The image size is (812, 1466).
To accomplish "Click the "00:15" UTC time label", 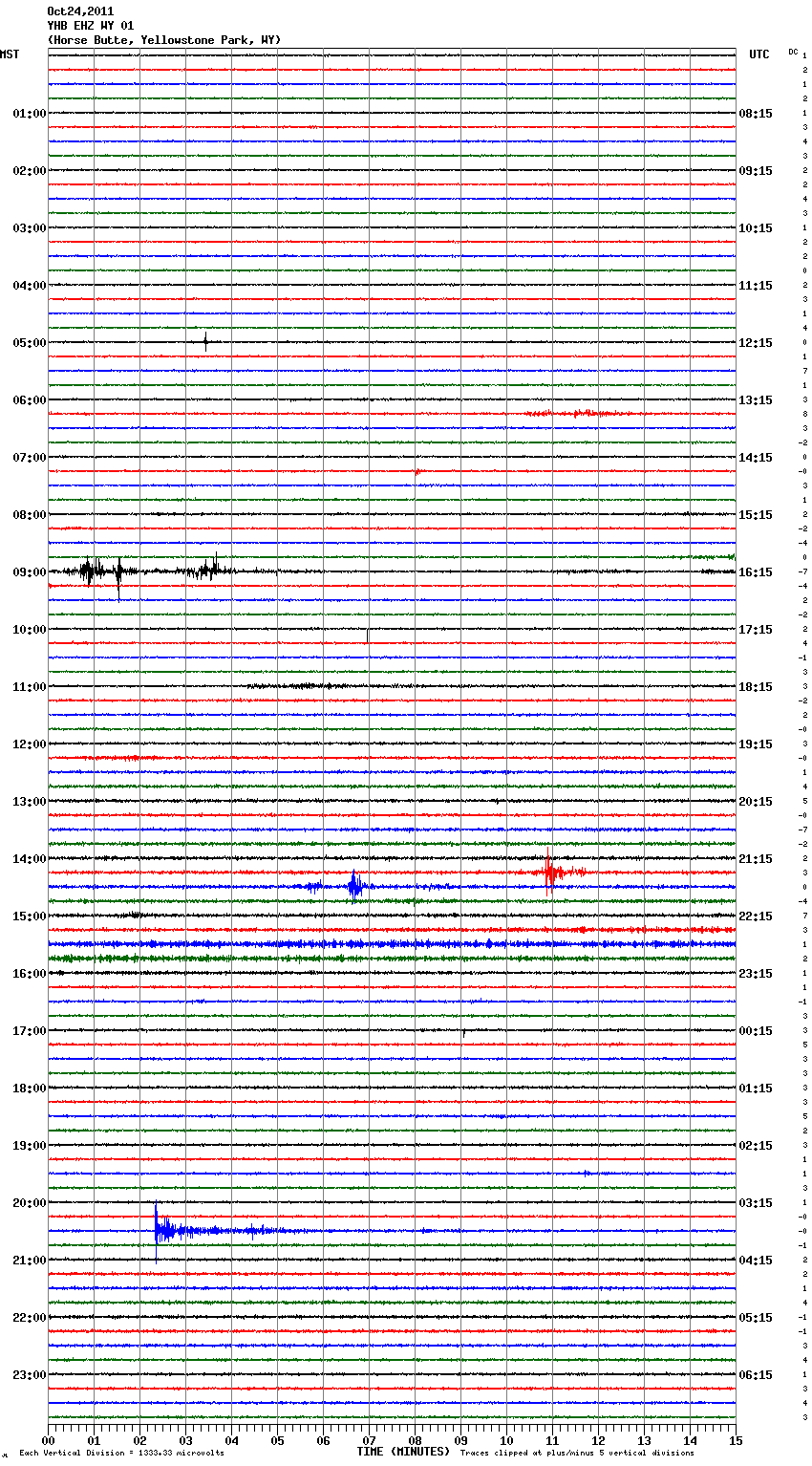I will [756, 1031].
